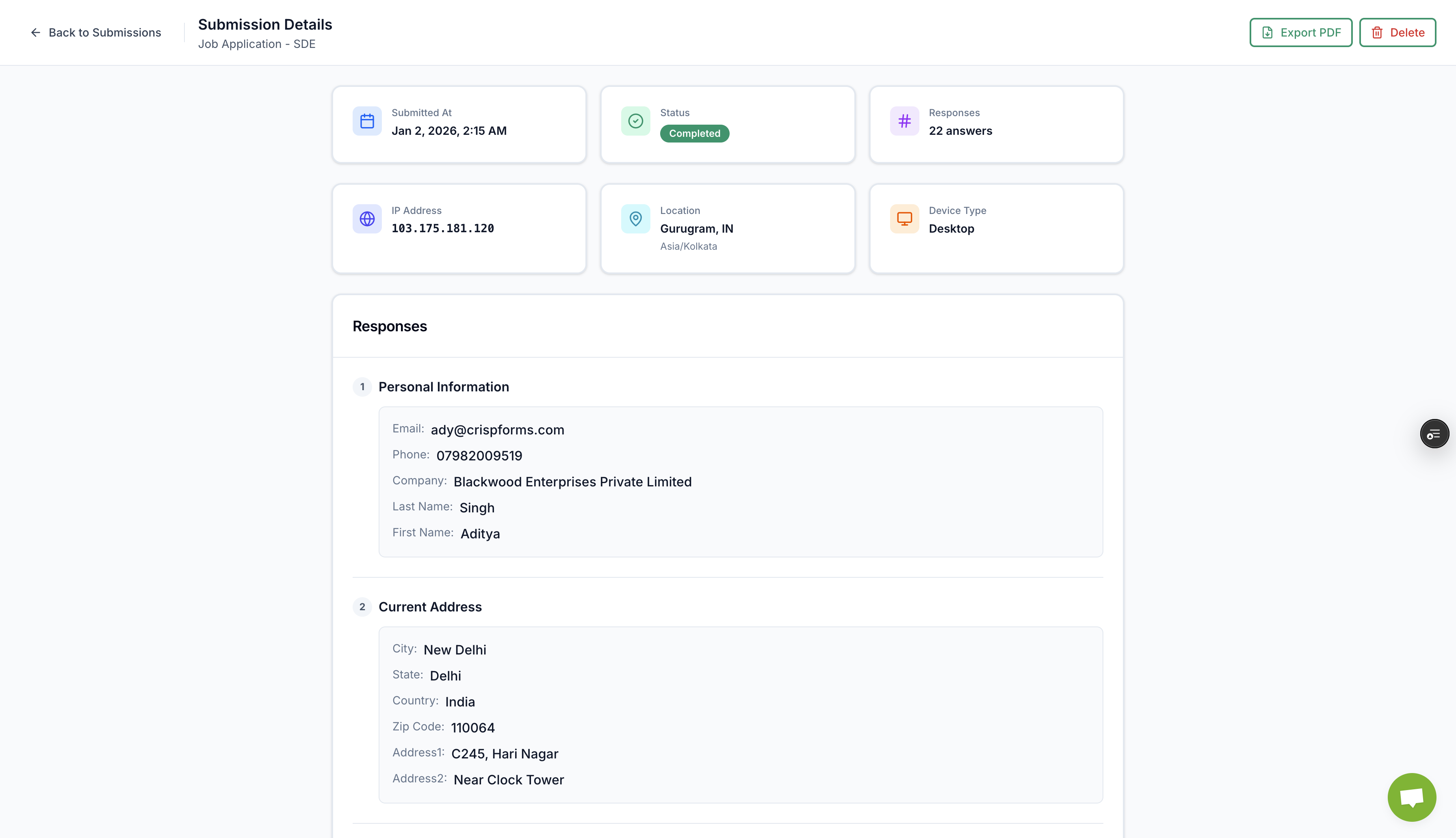Image resolution: width=1456 pixels, height=838 pixels.
Task: Export the submission as PDF
Action: tap(1300, 33)
